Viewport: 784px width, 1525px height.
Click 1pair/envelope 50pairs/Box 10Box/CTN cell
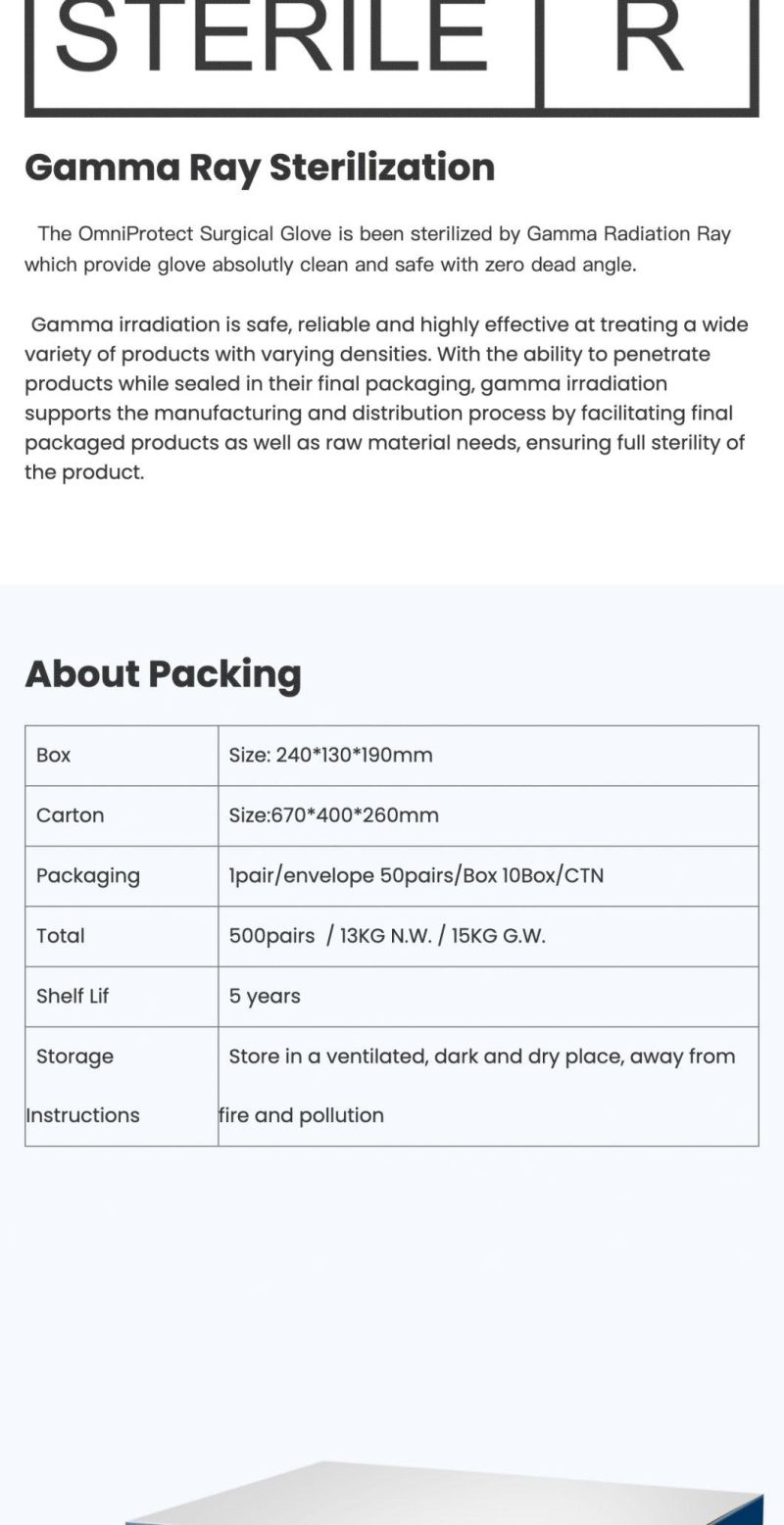coord(488,876)
